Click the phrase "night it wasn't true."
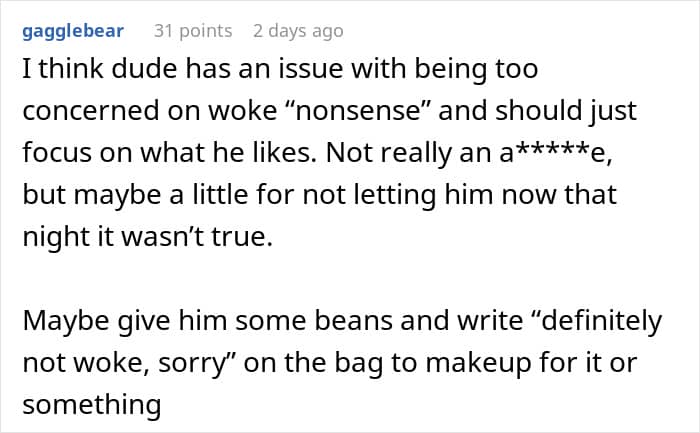 click(147, 237)
